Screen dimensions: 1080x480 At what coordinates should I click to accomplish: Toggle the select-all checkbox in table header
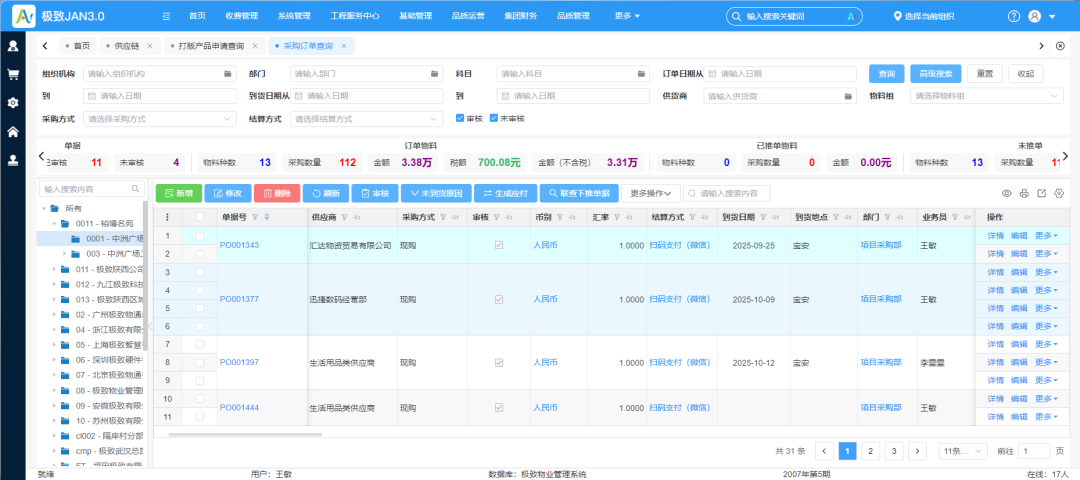point(200,217)
